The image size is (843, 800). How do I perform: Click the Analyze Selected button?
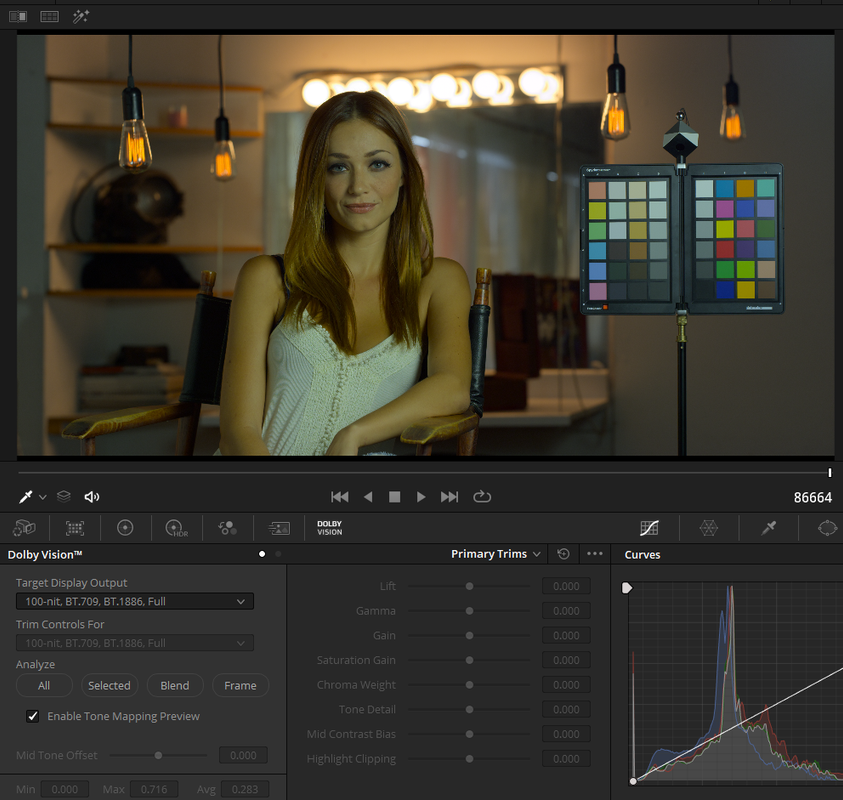[x=110, y=685]
